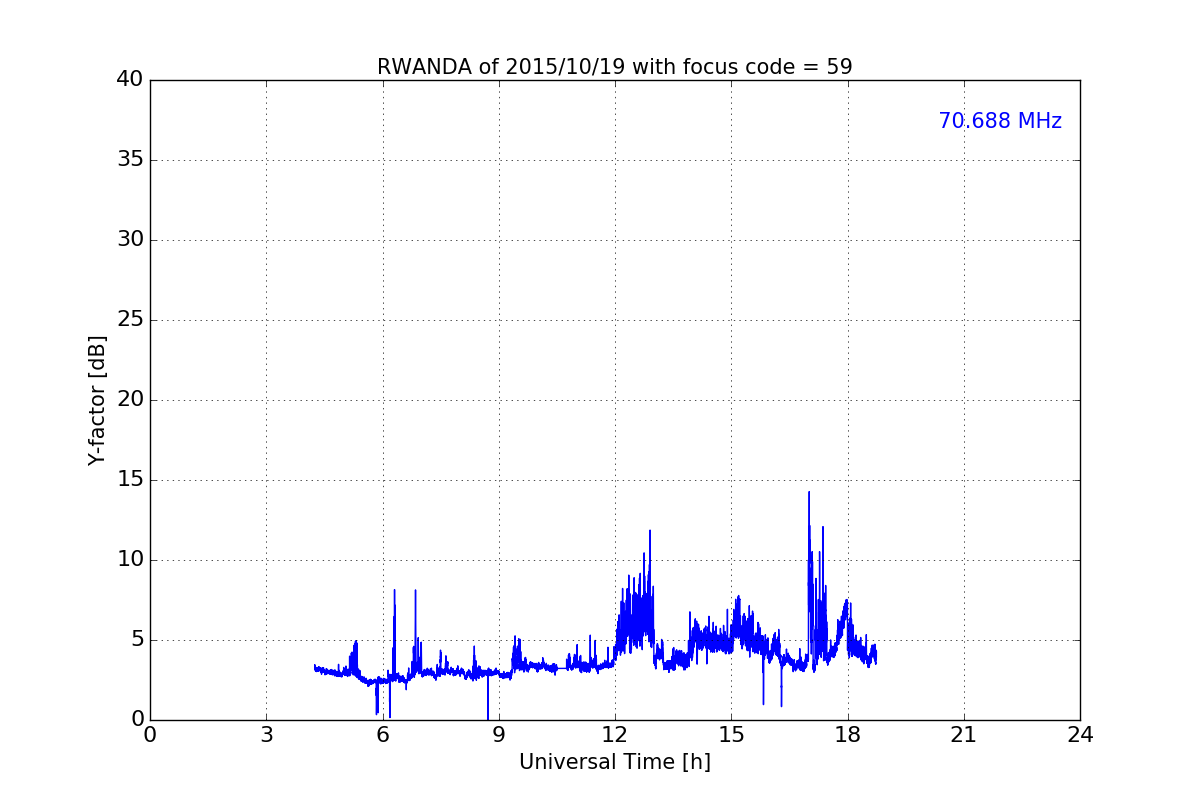The height and width of the screenshot is (800, 1200).
Task: Click y-axis tick label 15
Action: pos(130,480)
